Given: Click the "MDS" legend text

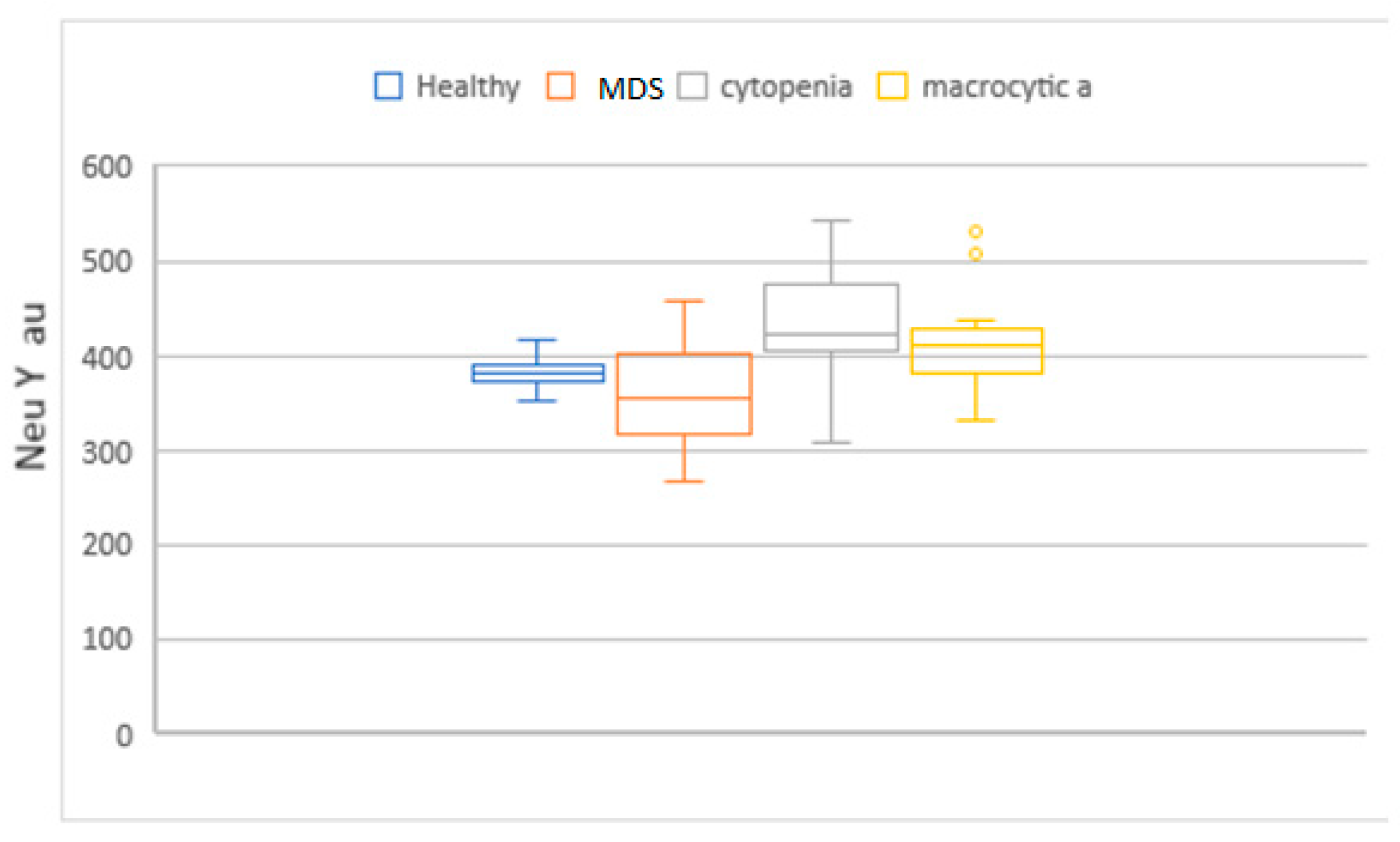Looking at the screenshot, I should click(630, 89).
